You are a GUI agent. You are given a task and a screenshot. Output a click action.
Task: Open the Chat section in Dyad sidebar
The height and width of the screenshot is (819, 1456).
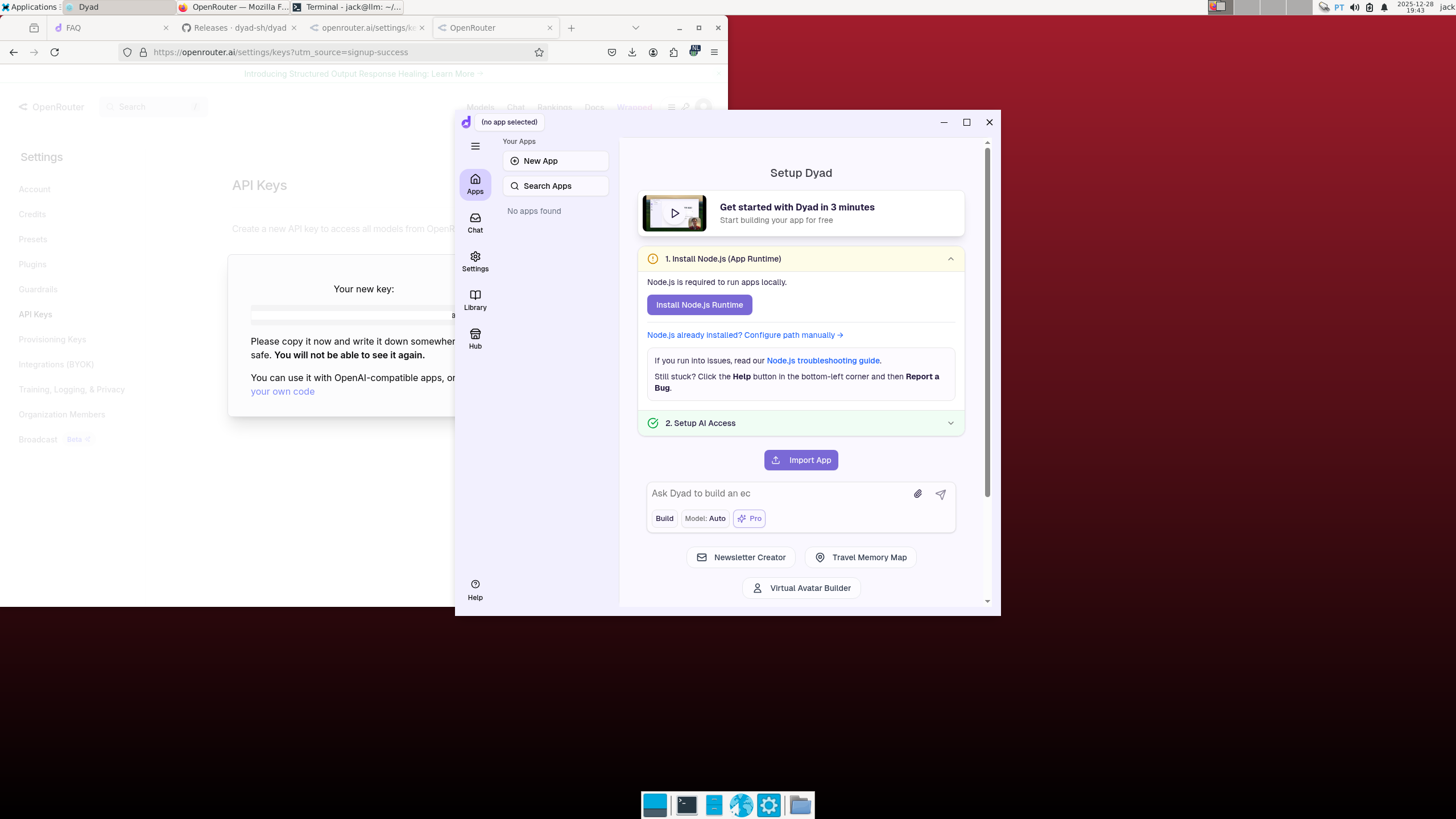475,223
